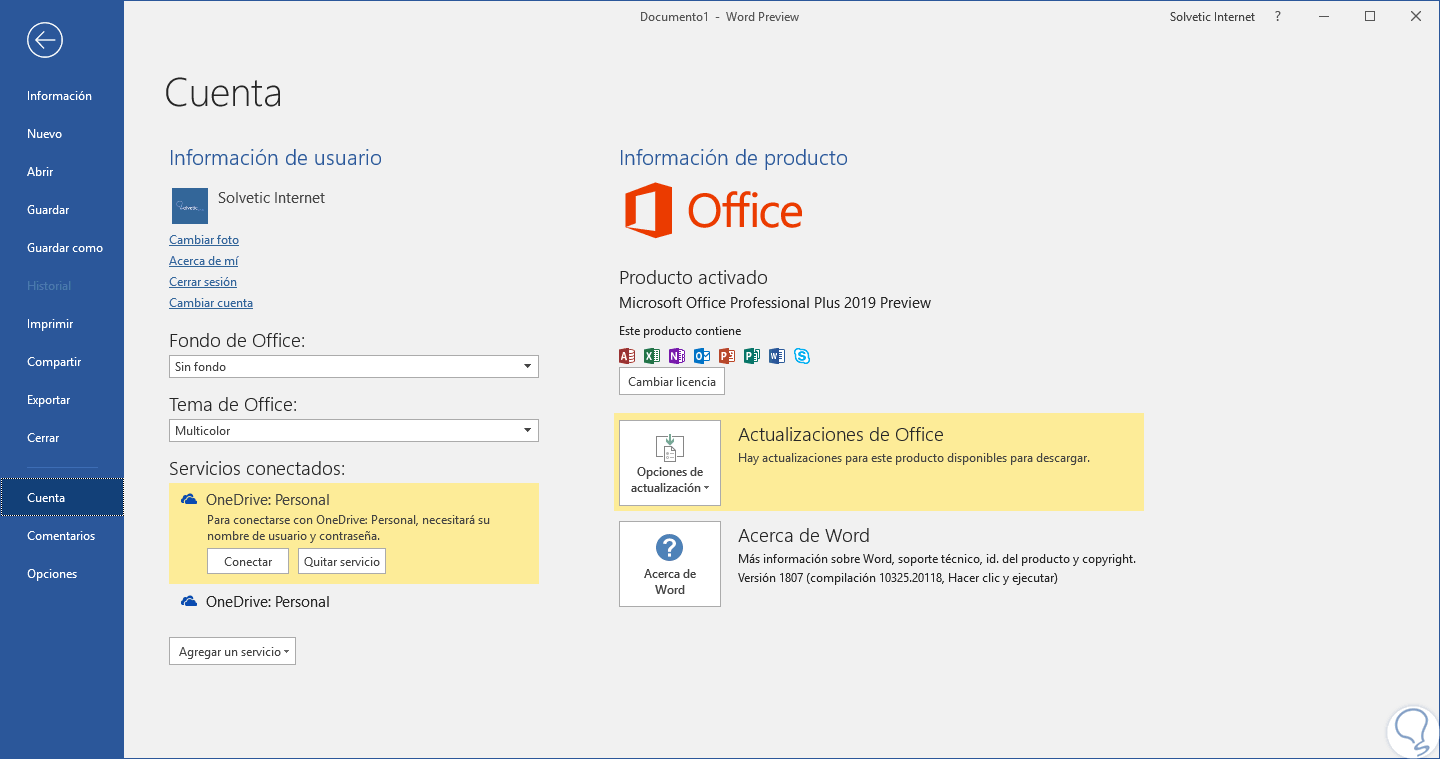1440x759 pixels.
Task: Choose Guardar como in the sidebar
Action: point(65,248)
